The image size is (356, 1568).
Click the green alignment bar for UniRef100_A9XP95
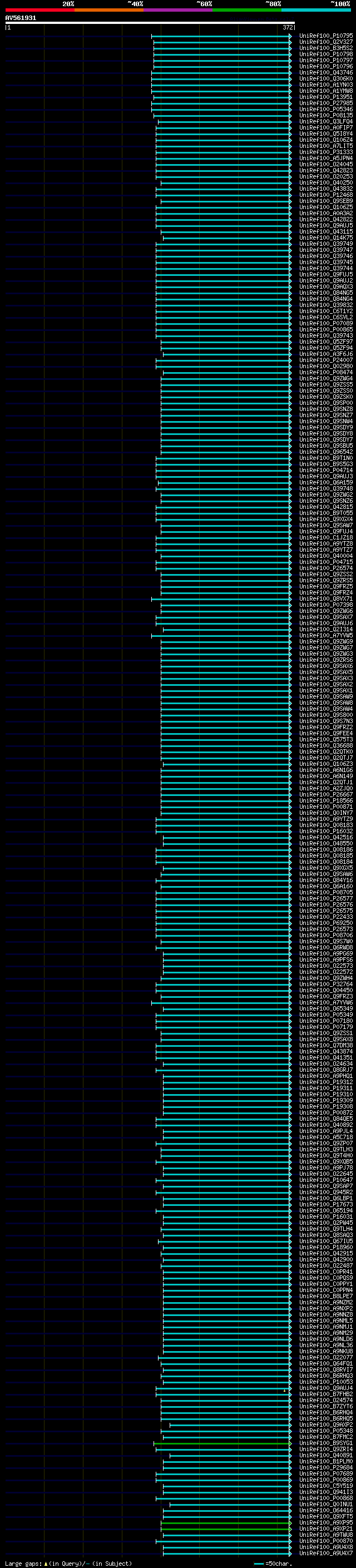226,1522
